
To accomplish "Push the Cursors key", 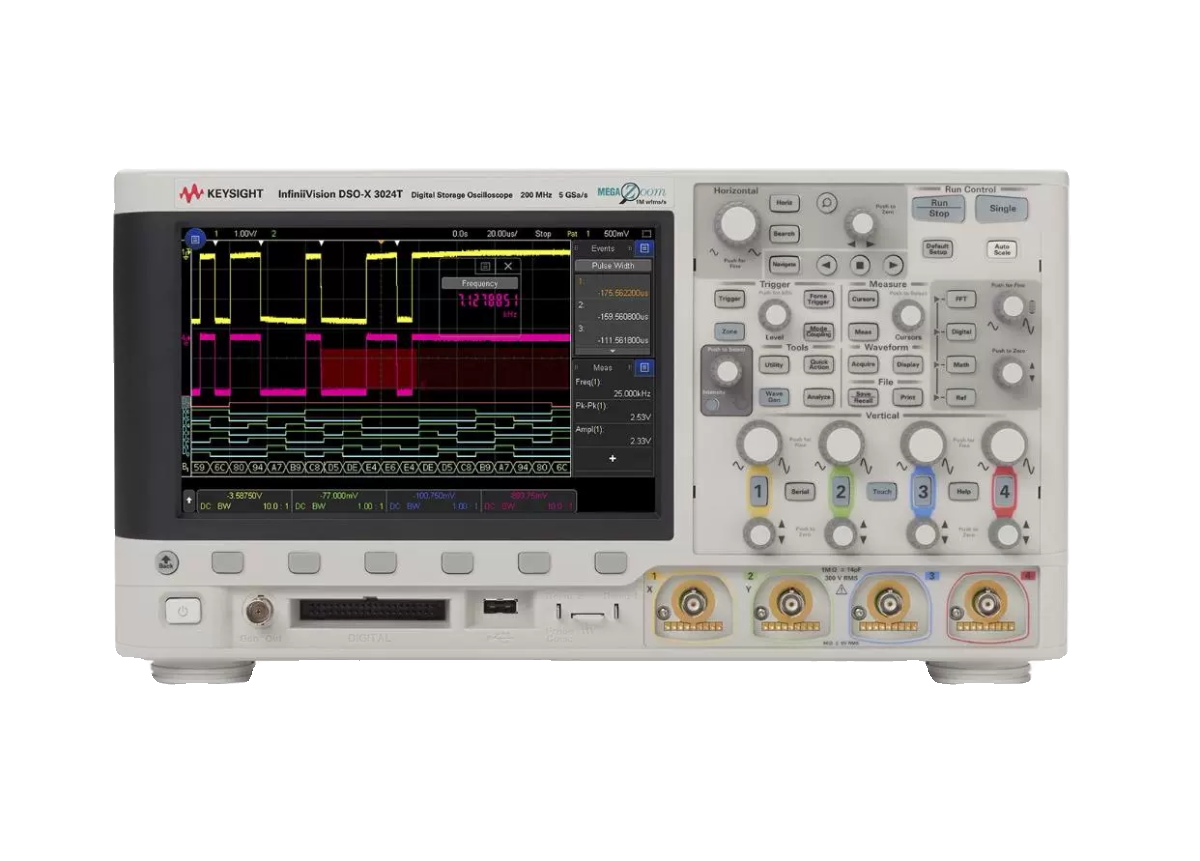I will click(863, 298).
